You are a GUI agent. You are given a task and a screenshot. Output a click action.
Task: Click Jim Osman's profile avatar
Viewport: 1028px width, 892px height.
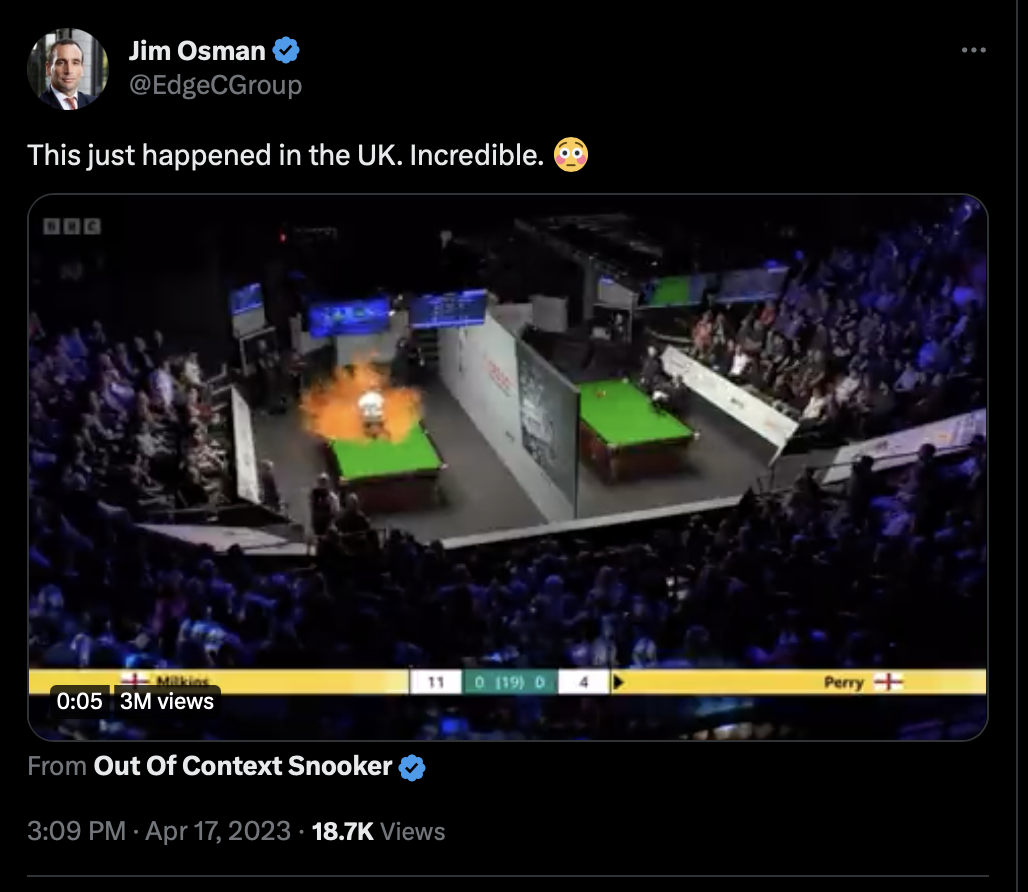tap(68, 69)
